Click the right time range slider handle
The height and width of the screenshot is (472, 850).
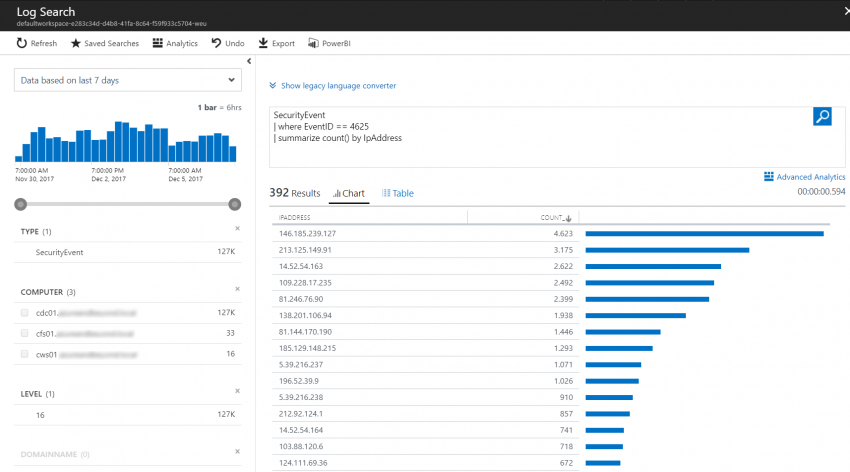click(235, 204)
